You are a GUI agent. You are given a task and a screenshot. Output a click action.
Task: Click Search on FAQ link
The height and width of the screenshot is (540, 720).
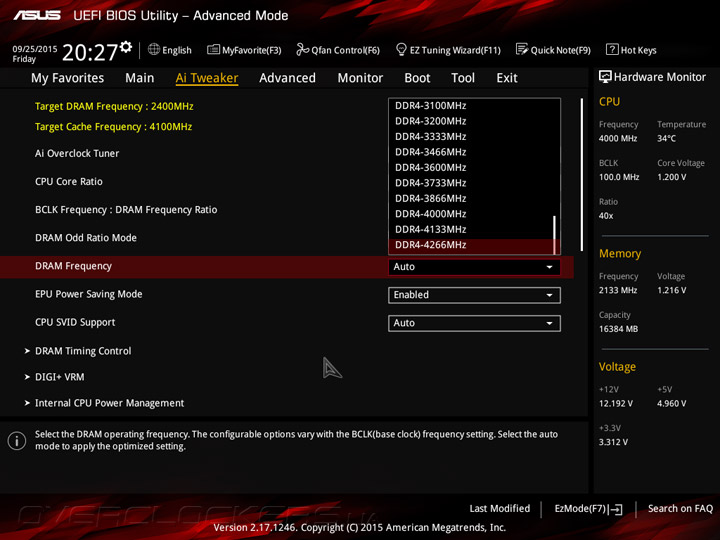[x=680, y=509]
